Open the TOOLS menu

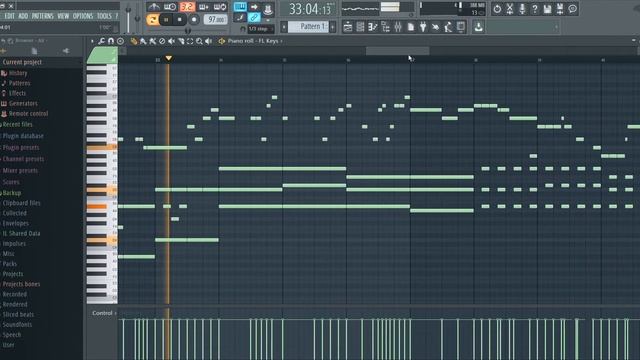pos(104,16)
